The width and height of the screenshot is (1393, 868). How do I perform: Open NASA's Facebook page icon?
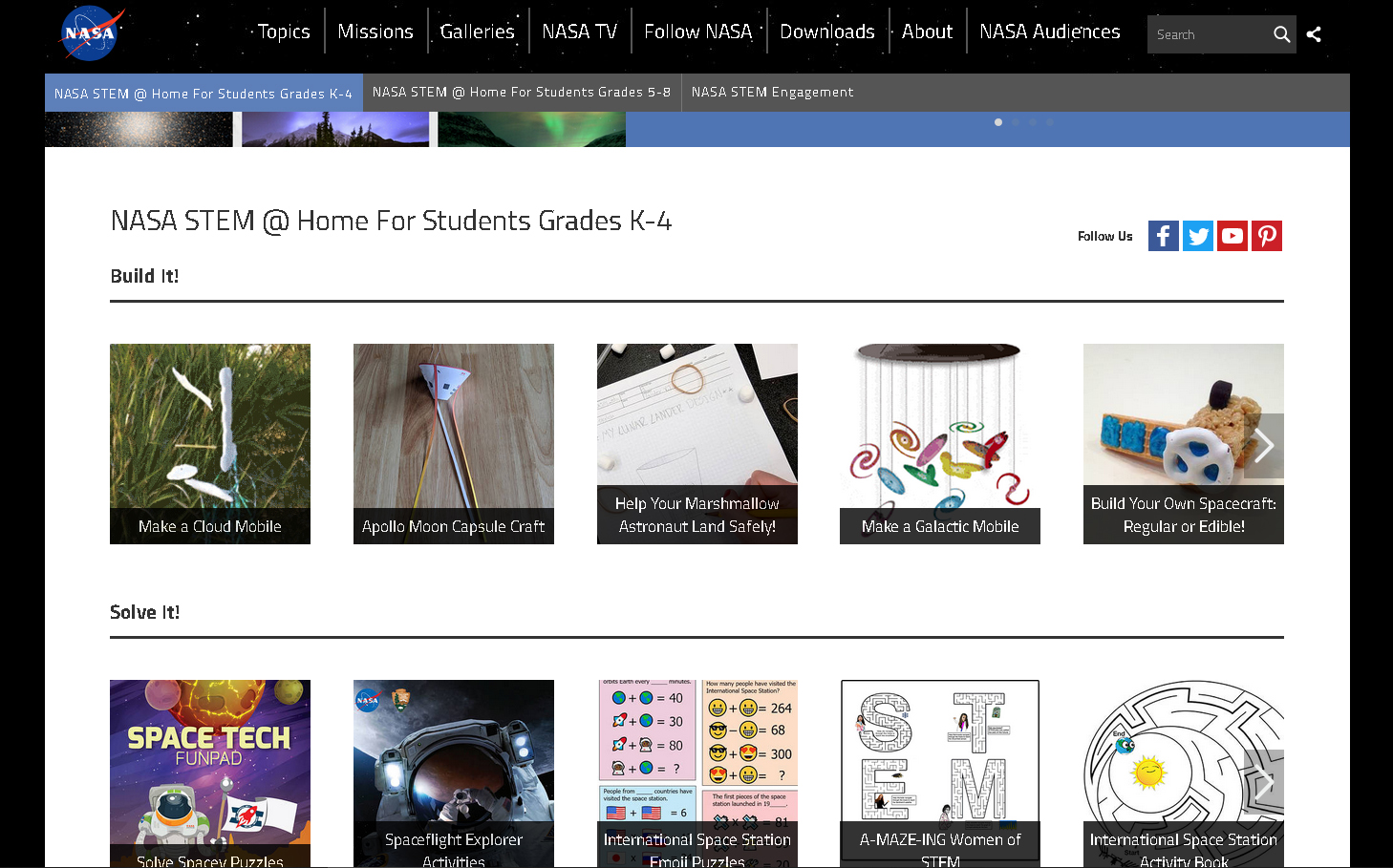tap(1163, 236)
